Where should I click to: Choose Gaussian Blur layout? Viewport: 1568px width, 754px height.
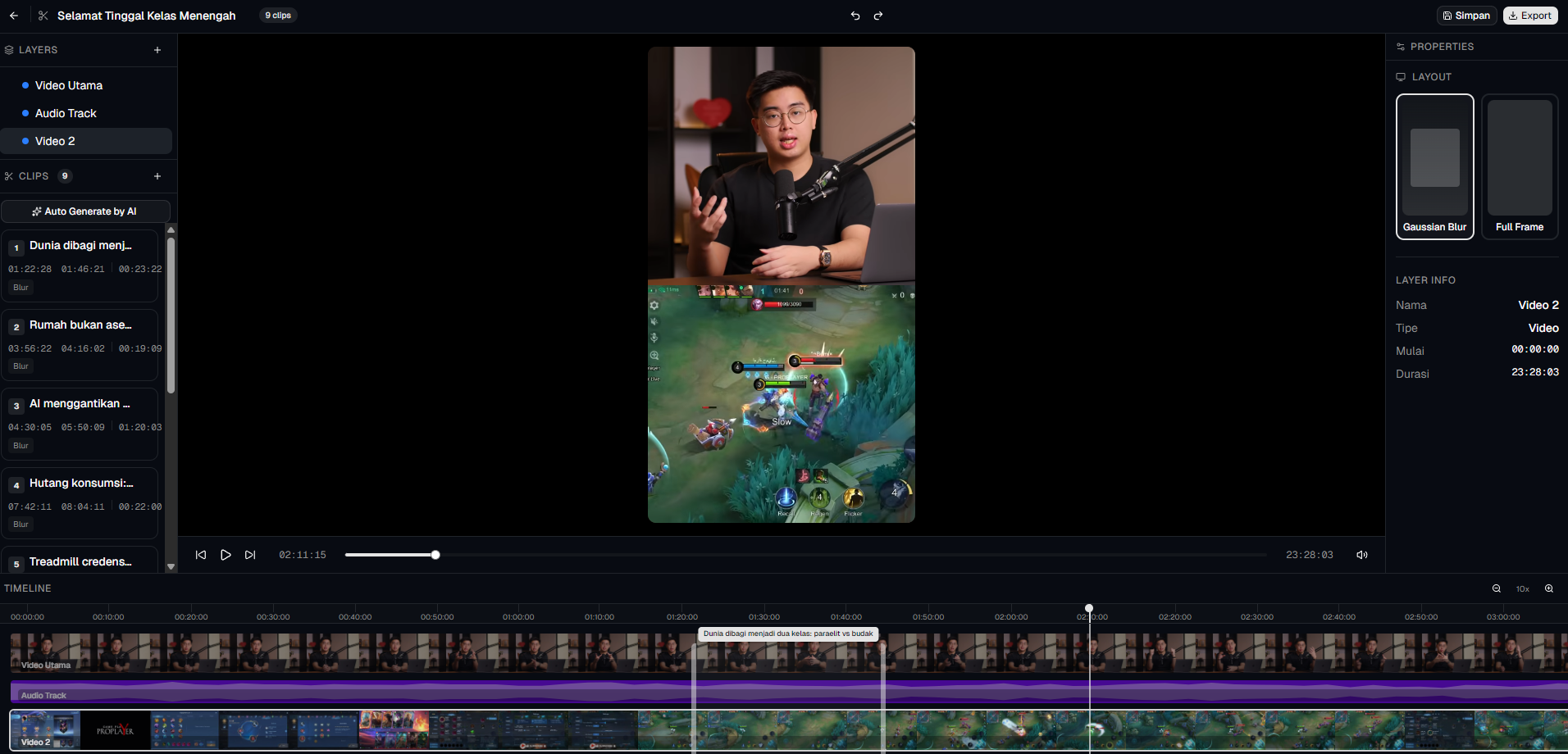(x=1435, y=166)
